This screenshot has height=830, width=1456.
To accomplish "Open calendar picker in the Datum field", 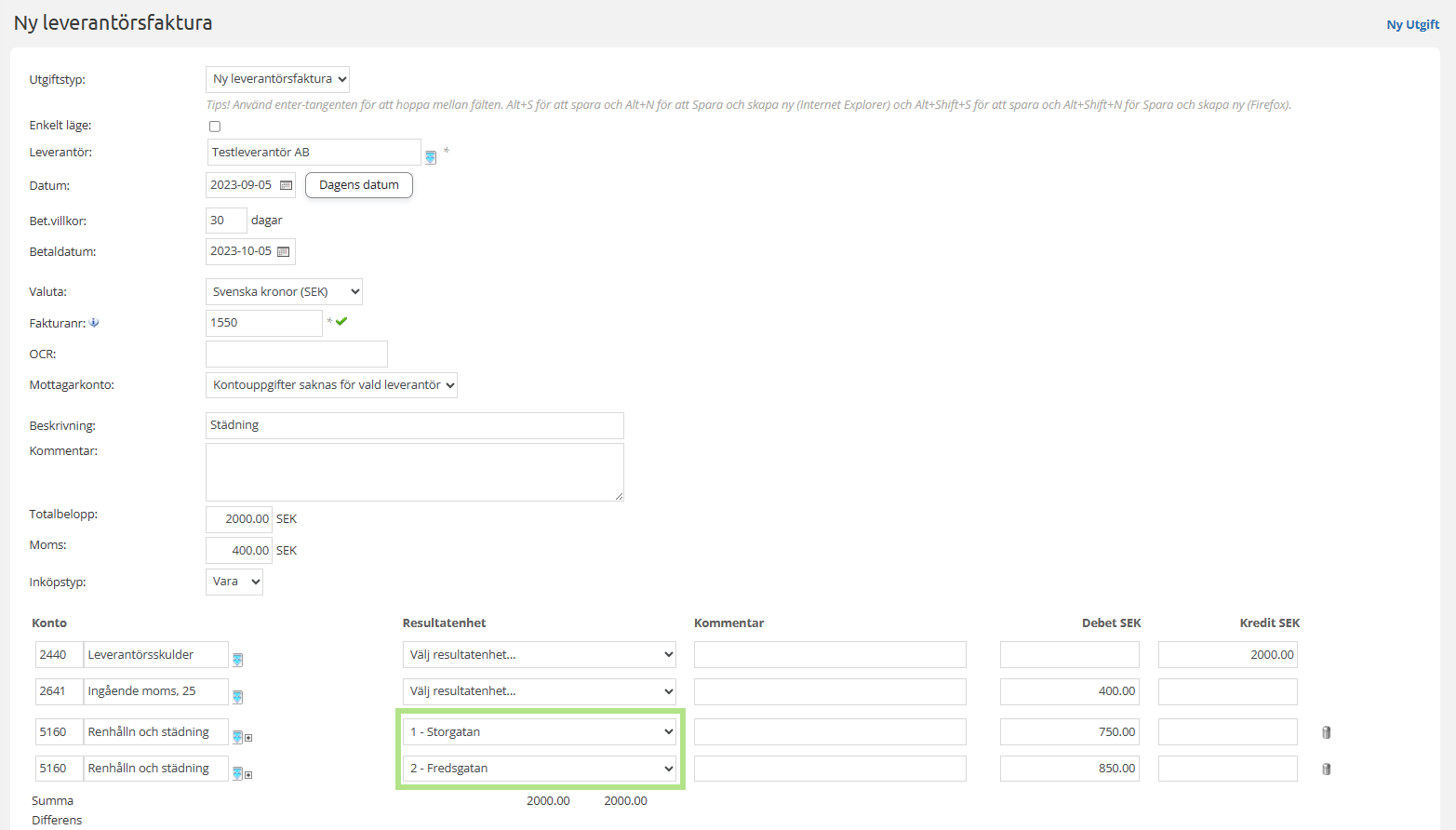I will [x=286, y=185].
